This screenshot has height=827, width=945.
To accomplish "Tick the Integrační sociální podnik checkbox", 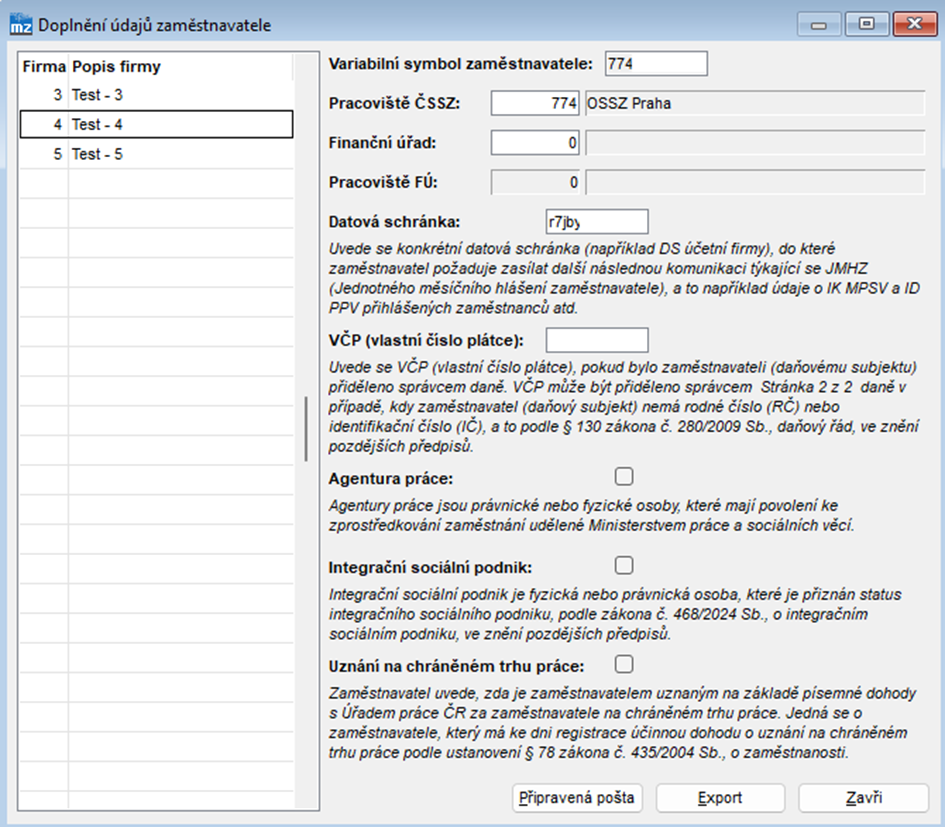I will [x=624, y=565].
